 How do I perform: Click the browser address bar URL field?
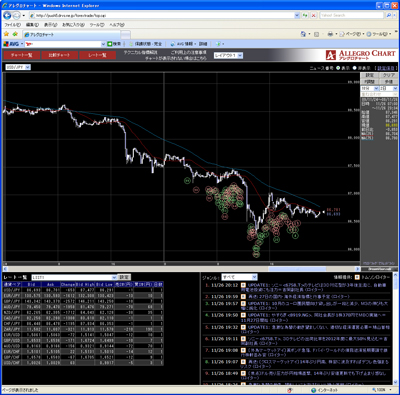pyautogui.click(x=162, y=15)
